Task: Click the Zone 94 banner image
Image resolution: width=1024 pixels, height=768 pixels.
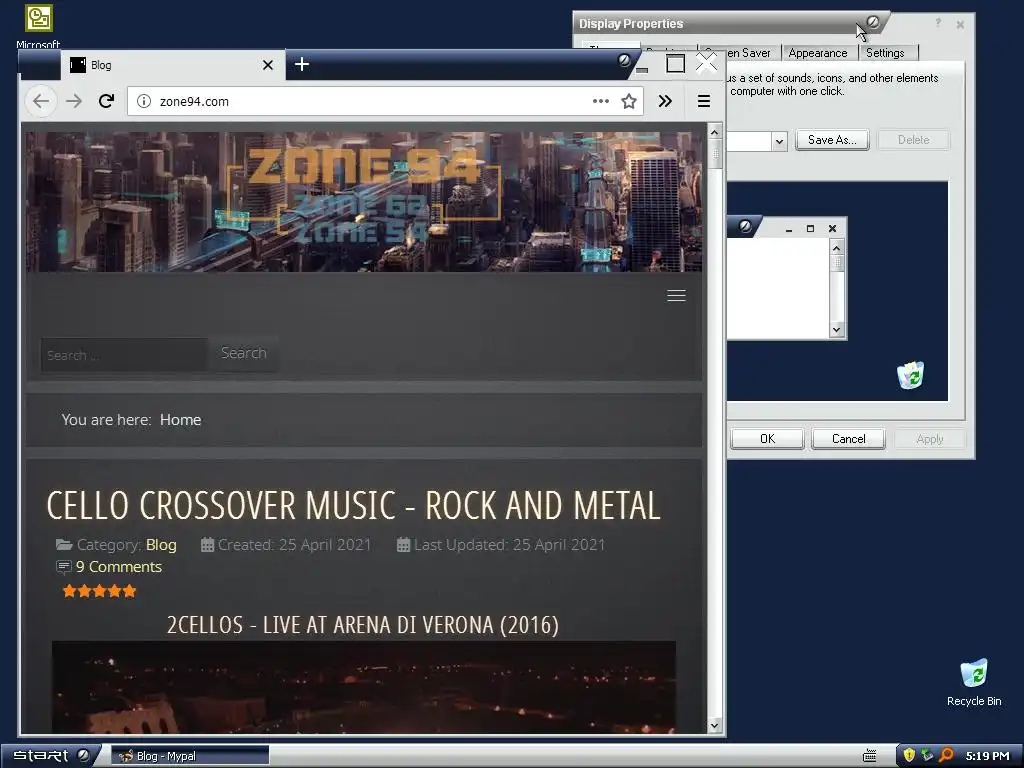Action: tap(364, 201)
